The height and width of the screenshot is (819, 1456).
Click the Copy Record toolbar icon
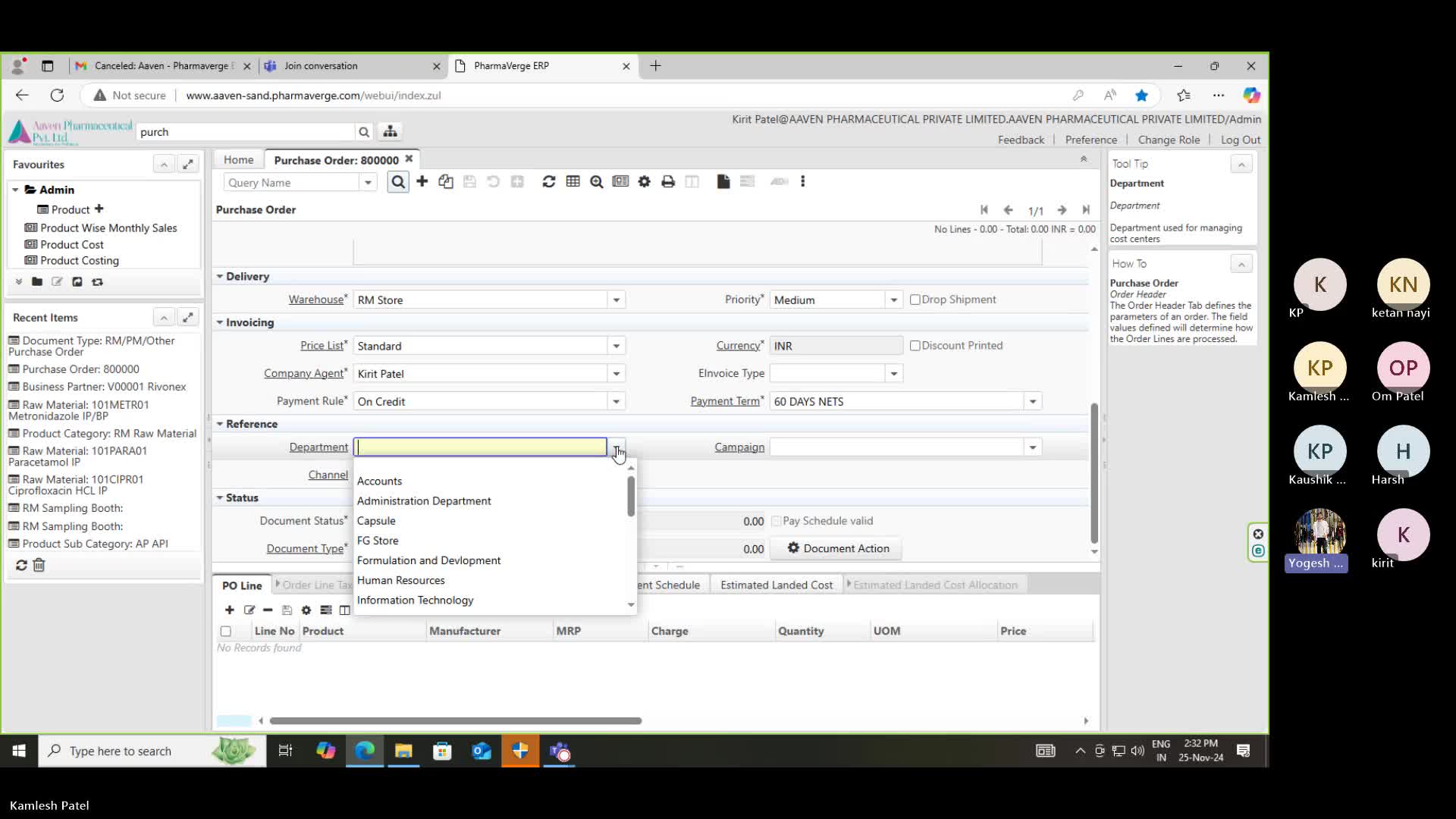(x=446, y=181)
